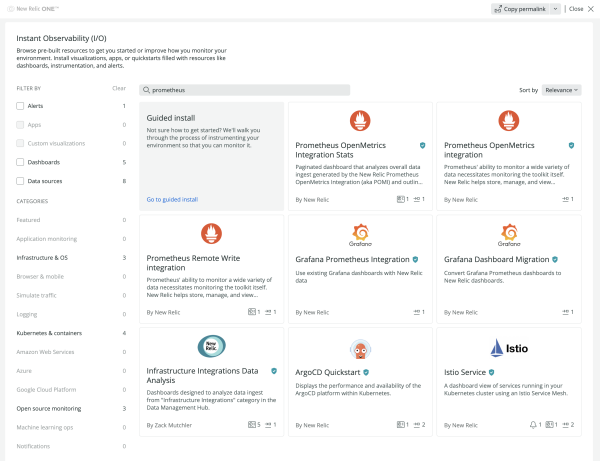Open Prometheus OpenMetrics Integration Stats title

(341, 150)
